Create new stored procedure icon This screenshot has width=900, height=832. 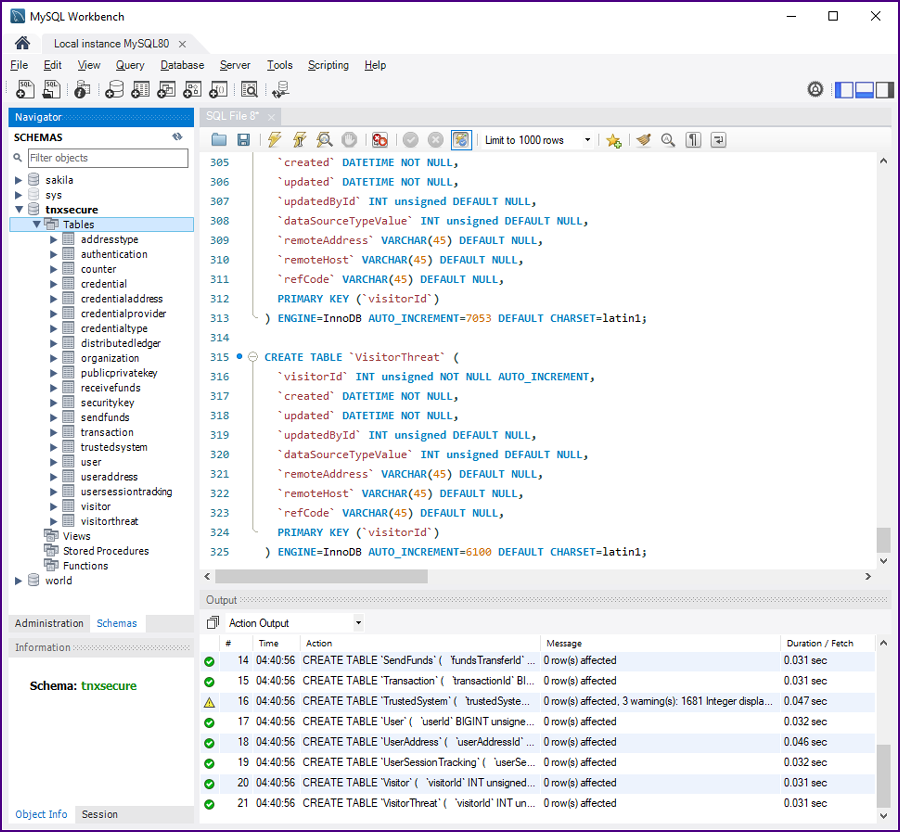[192, 90]
